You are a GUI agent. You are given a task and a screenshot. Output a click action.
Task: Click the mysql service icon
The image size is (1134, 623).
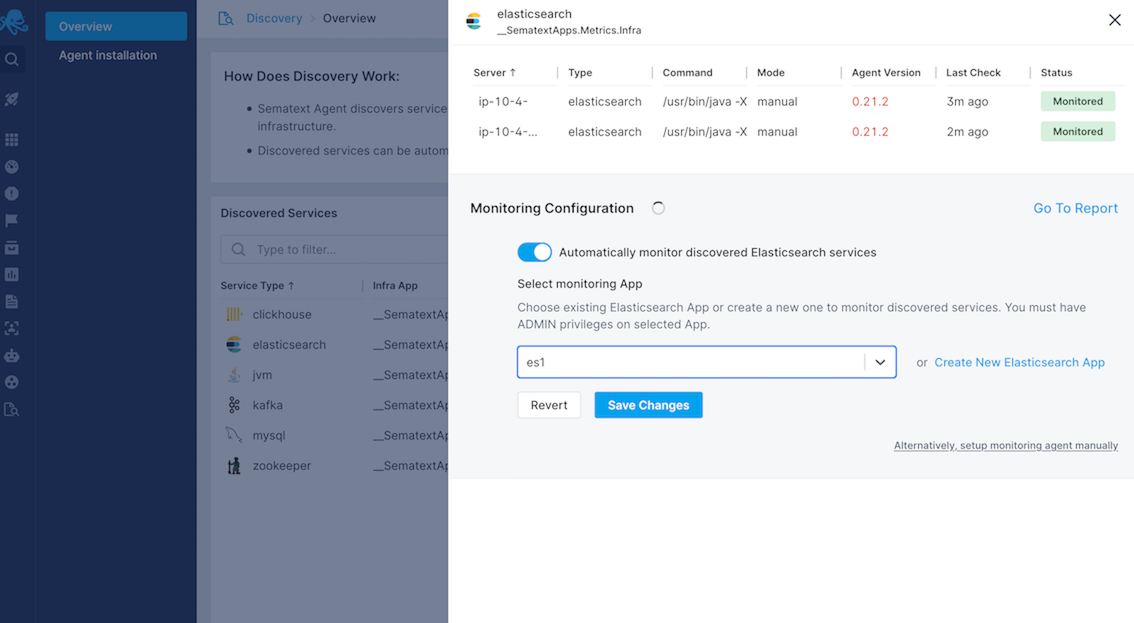point(234,435)
